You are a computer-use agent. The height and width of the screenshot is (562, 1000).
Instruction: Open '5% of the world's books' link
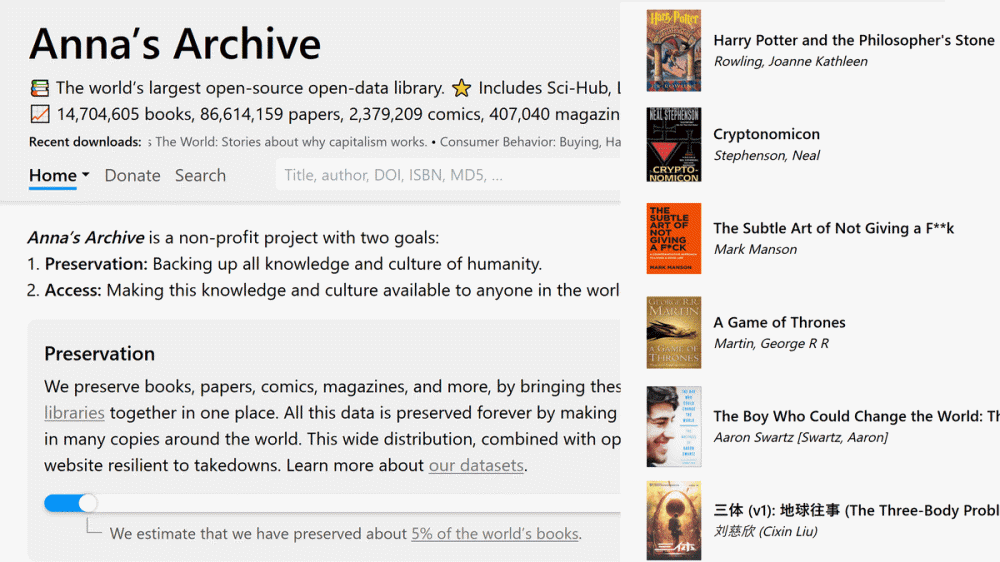tap(494, 534)
